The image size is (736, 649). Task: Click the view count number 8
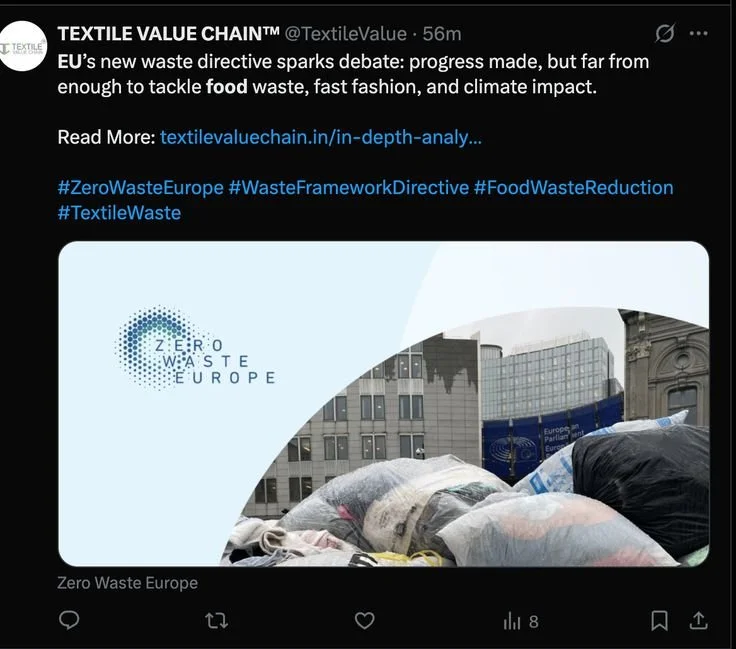click(534, 622)
